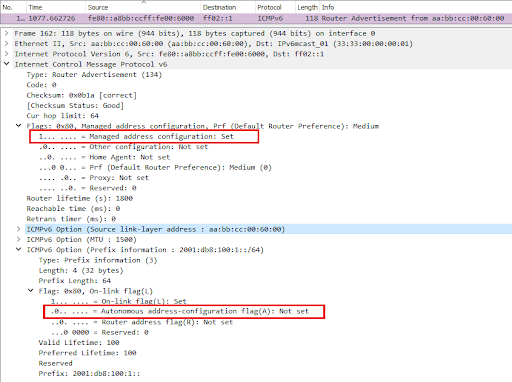Select Router address flag(R): Not set
Viewport: 512px width, 382px height.
pos(142,322)
